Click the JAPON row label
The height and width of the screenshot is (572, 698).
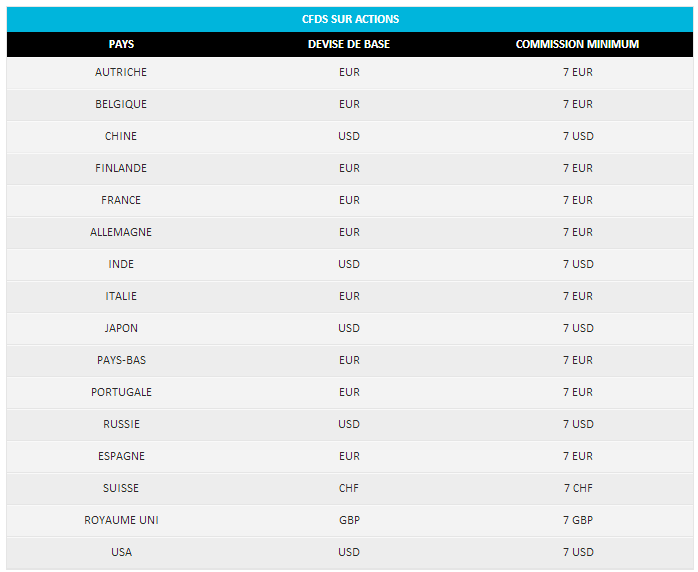121,328
